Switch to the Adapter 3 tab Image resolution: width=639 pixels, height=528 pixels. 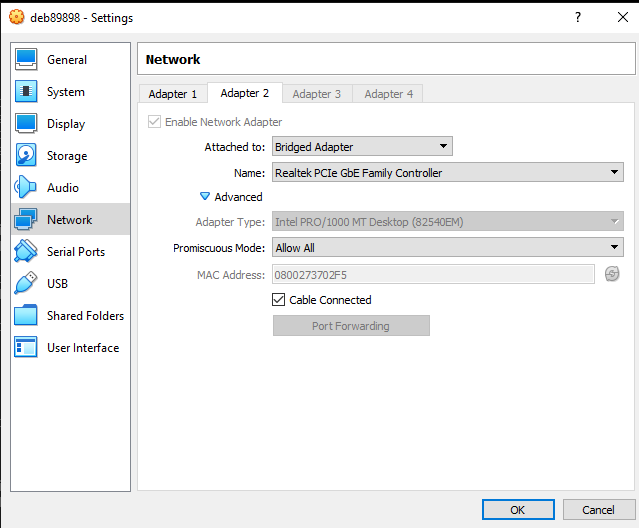point(317,94)
